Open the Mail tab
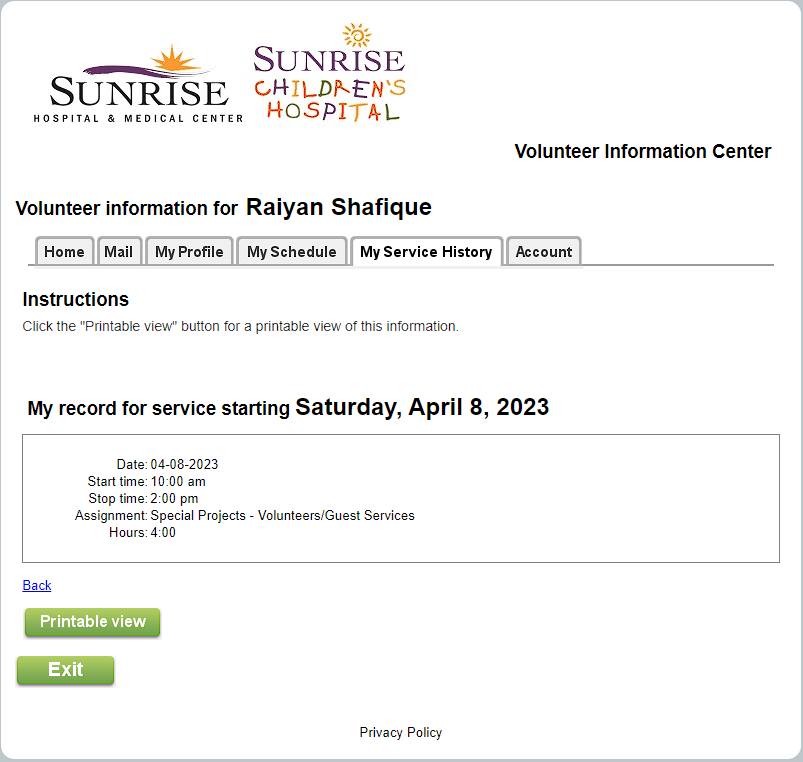This screenshot has width=803, height=762. click(118, 252)
